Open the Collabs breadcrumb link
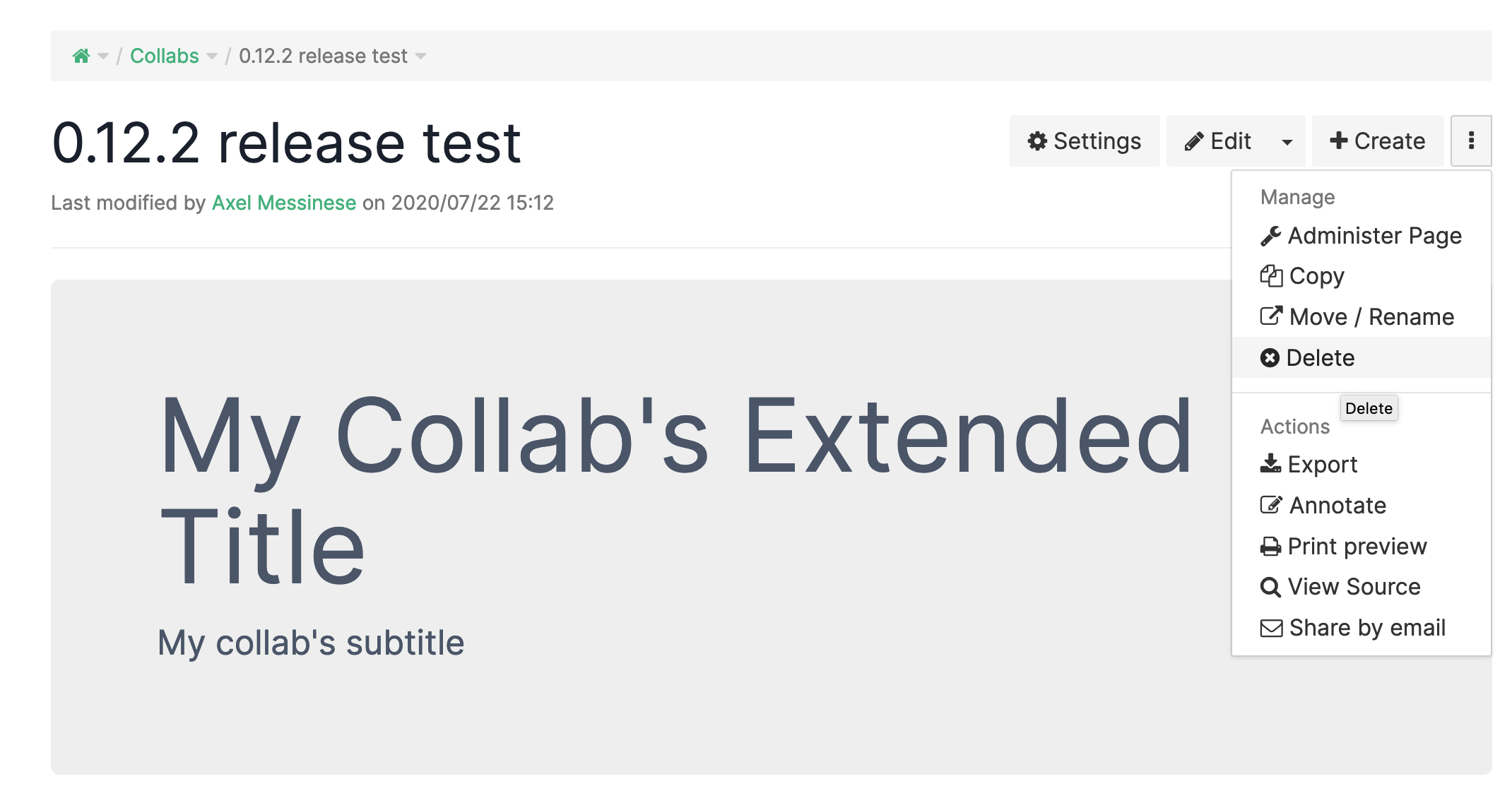 tap(165, 56)
